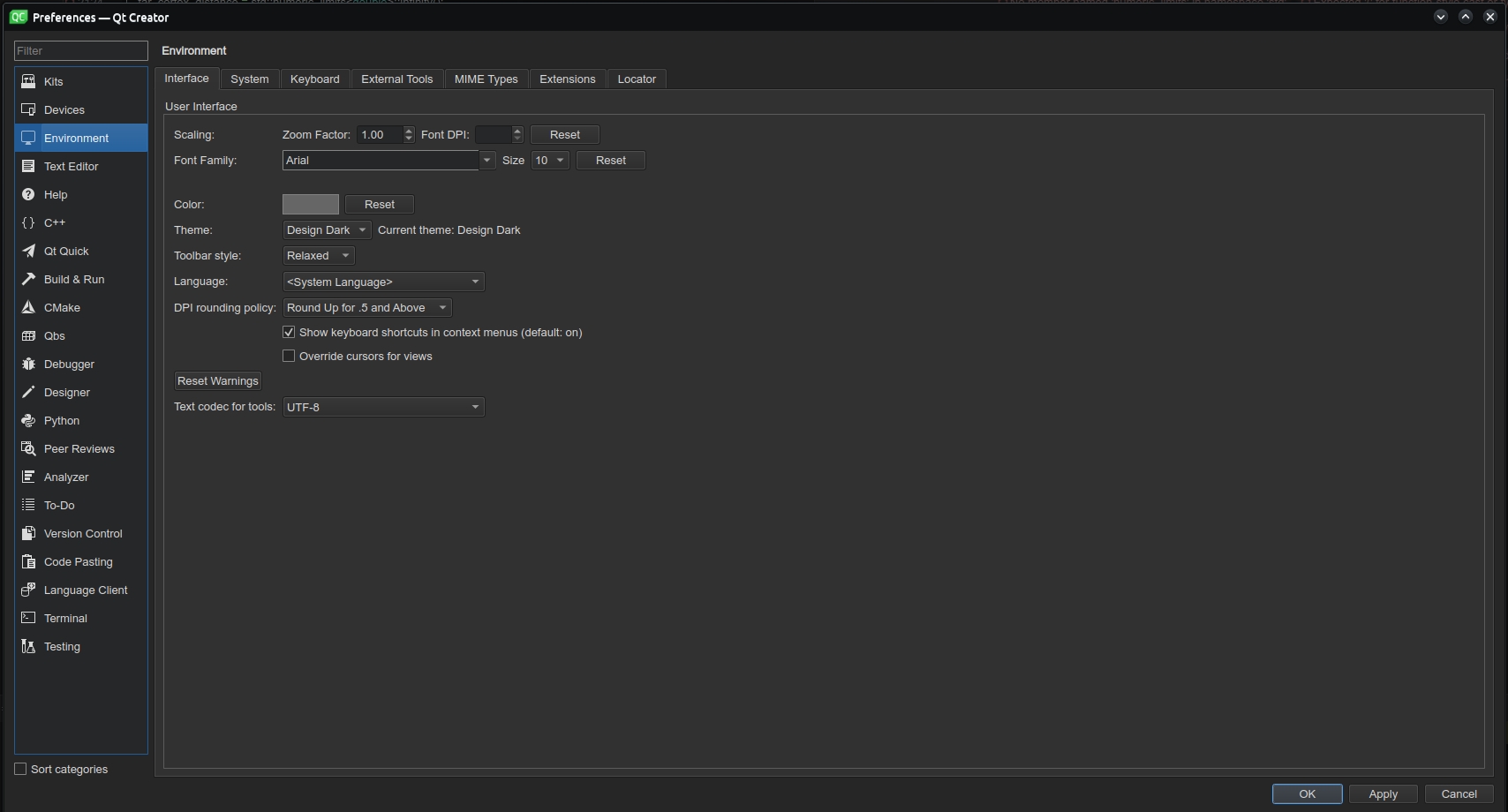
Task: Shade the window with the title bar down-arrow button
Action: (x=1441, y=17)
